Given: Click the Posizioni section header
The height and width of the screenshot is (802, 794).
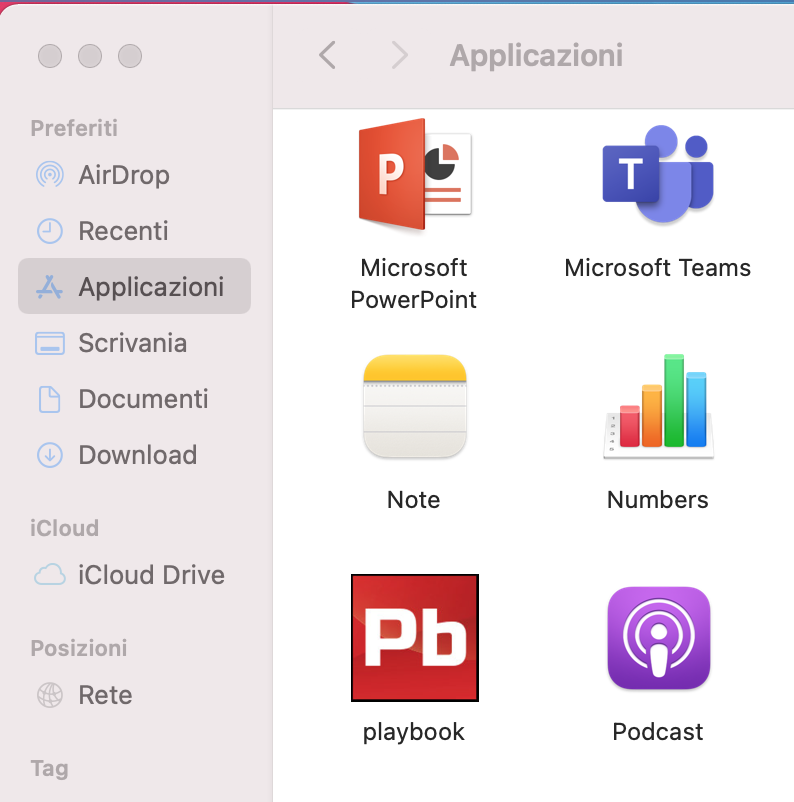Looking at the screenshot, I should tap(79, 649).
